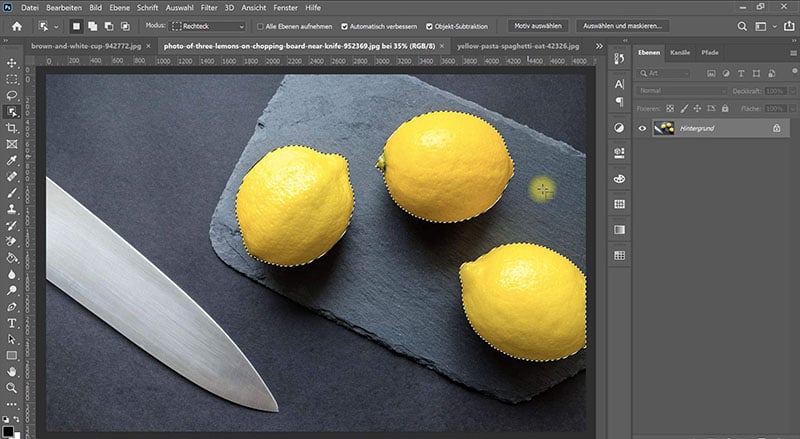The height and width of the screenshot is (439, 800).
Task: Select the Paint Bucket tool
Action: pos(11,258)
